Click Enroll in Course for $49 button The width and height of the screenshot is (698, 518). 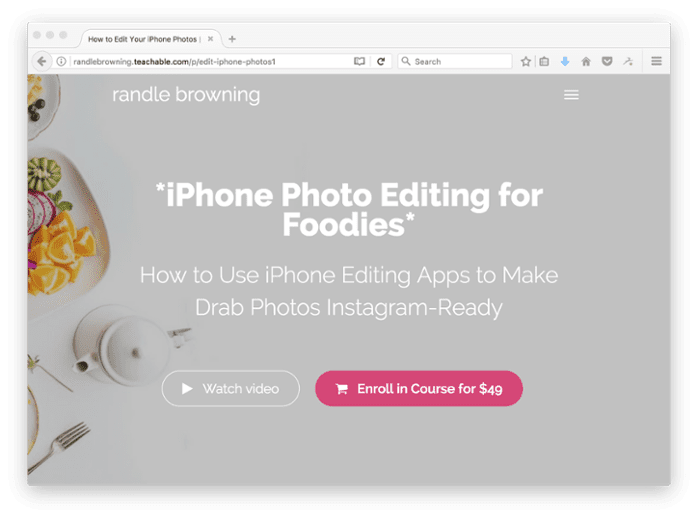coord(419,388)
